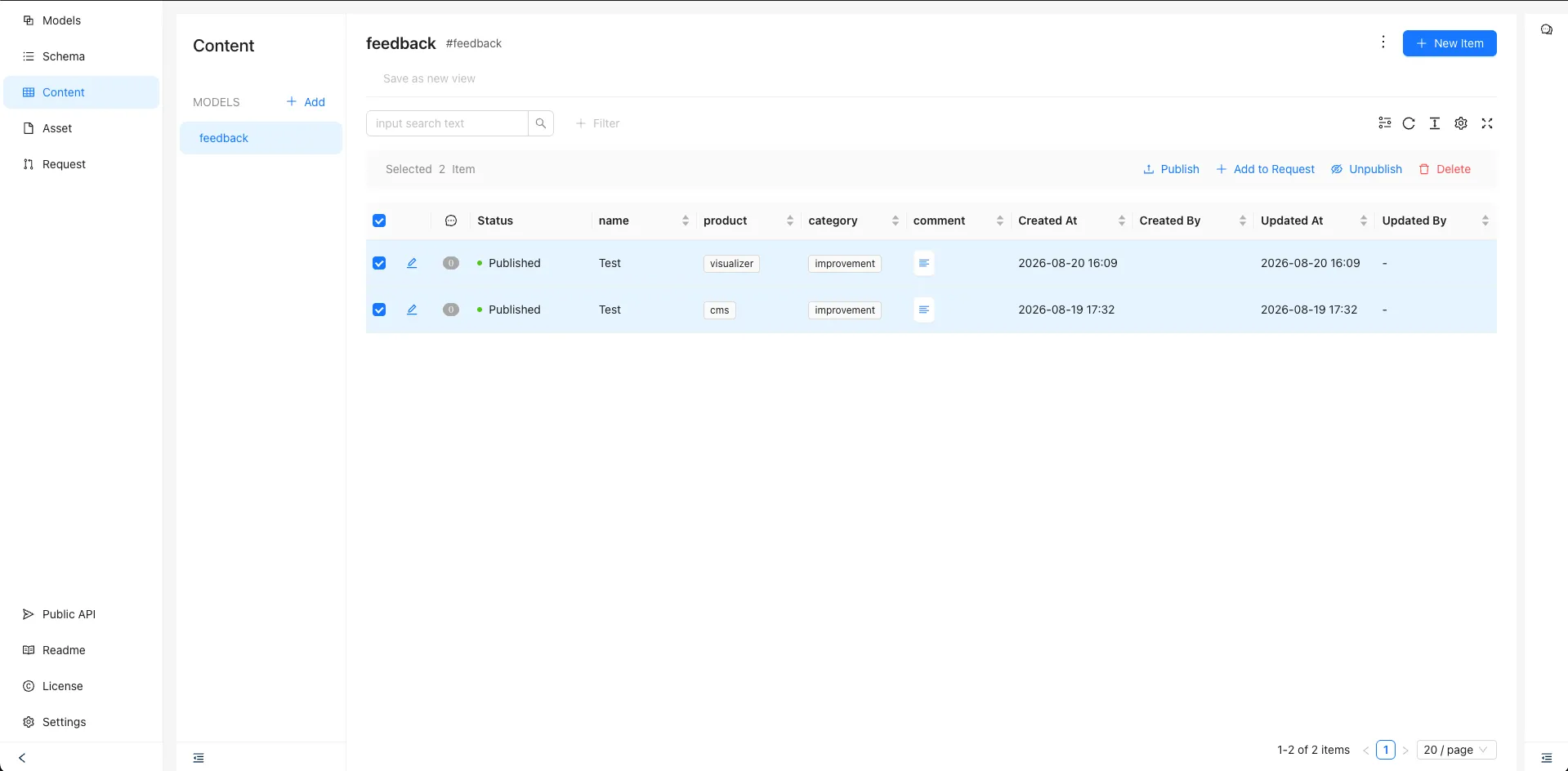The width and height of the screenshot is (1568, 771).
Task: Click the Settings gear in sidebar
Action: click(29, 722)
